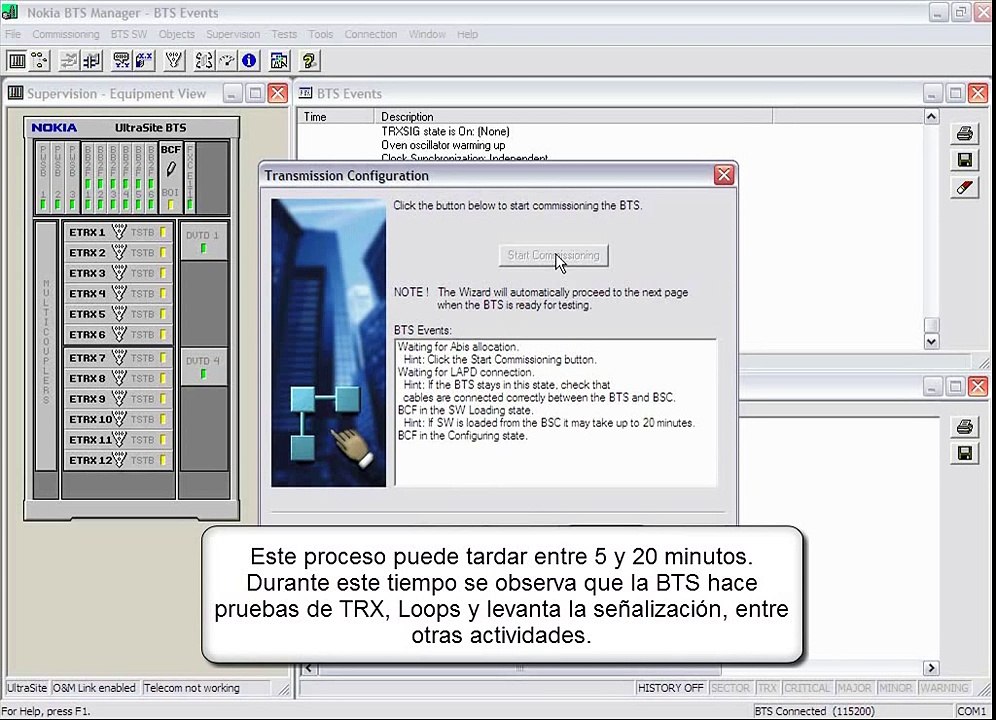Open the BTS SW menu
Image resolution: width=996 pixels, height=720 pixels.
pos(128,34)
